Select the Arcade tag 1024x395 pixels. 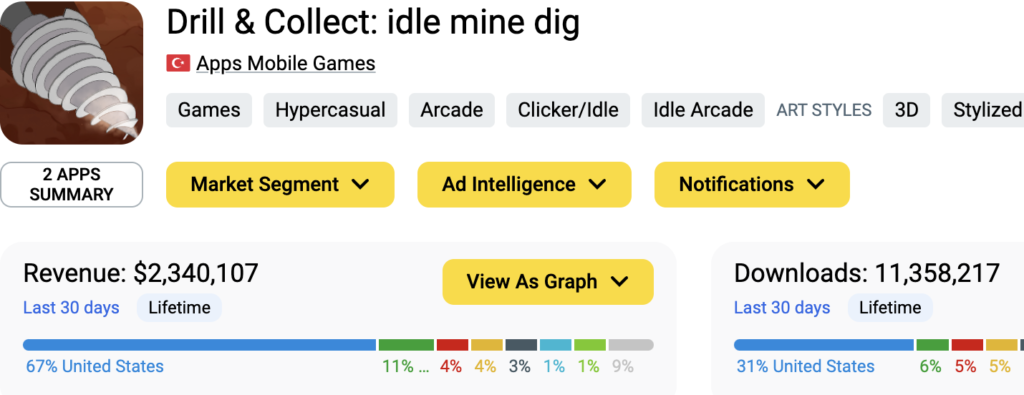(452, 110)
